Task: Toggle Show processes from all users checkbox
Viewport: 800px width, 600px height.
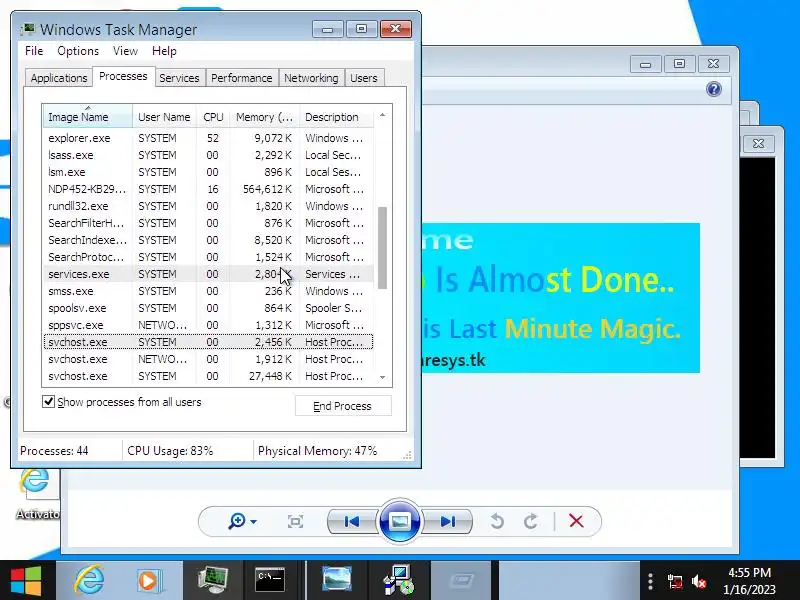Action: (x=48, y=402)
